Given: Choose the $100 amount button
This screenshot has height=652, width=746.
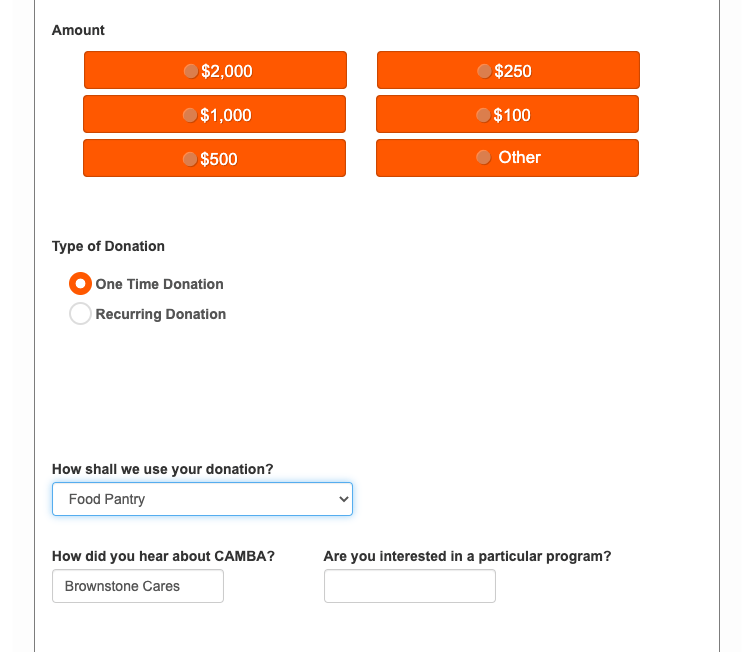Looking at the screenshot, I should tap(507, 115).
